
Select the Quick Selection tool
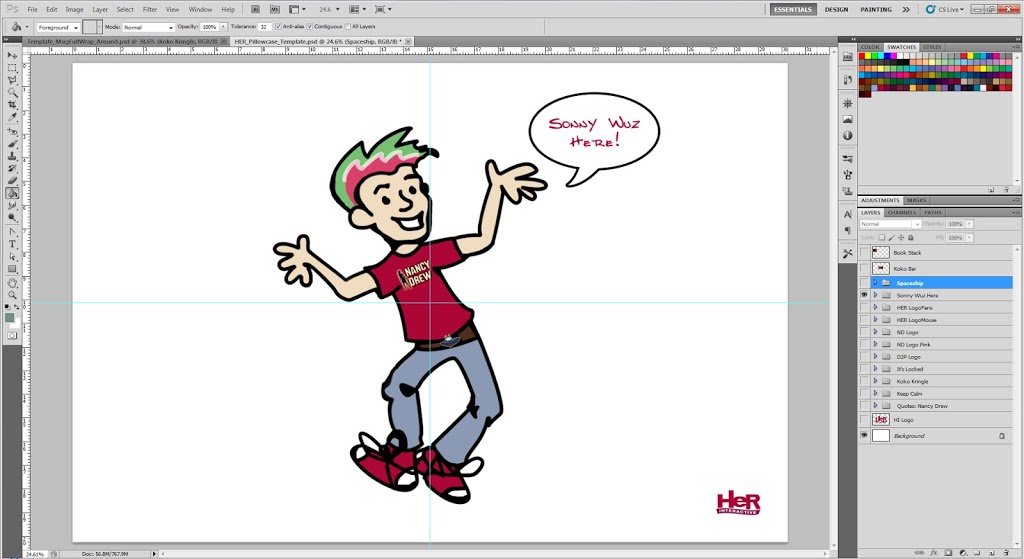[12, 93]
